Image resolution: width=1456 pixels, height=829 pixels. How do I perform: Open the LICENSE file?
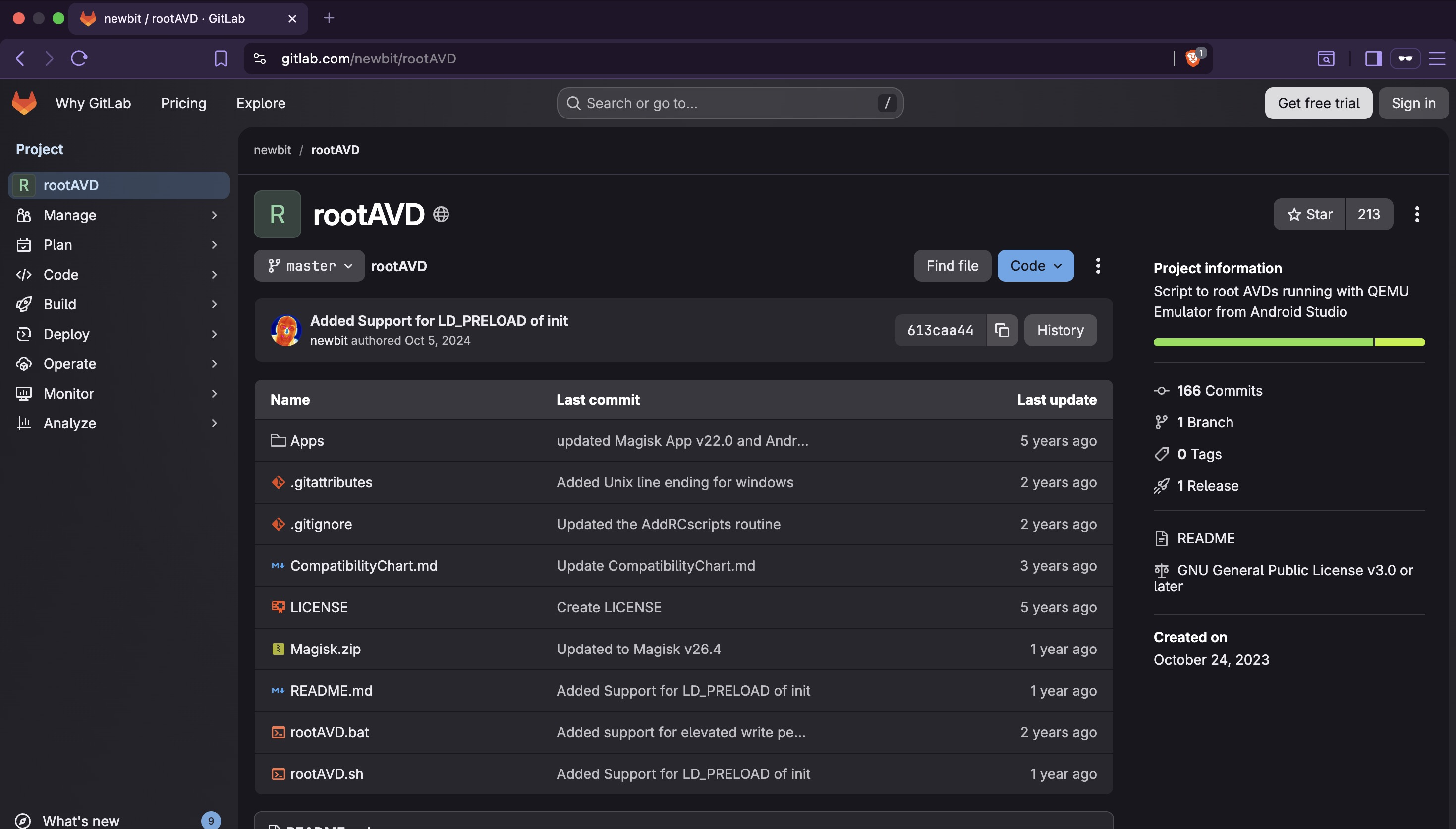pyautogui.click(x=319, y=607)
